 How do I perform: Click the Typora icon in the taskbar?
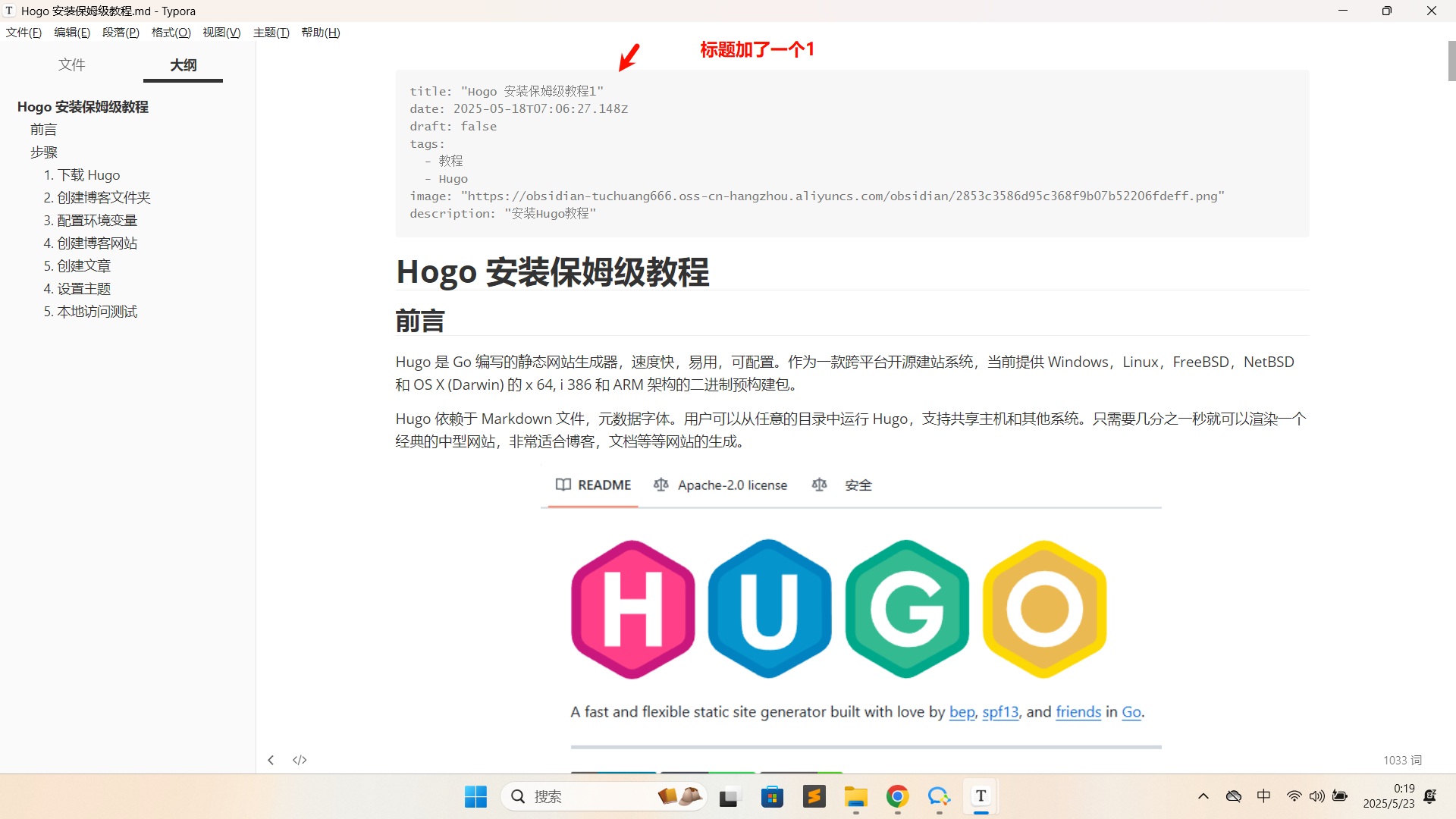click(x=981, y=796)
